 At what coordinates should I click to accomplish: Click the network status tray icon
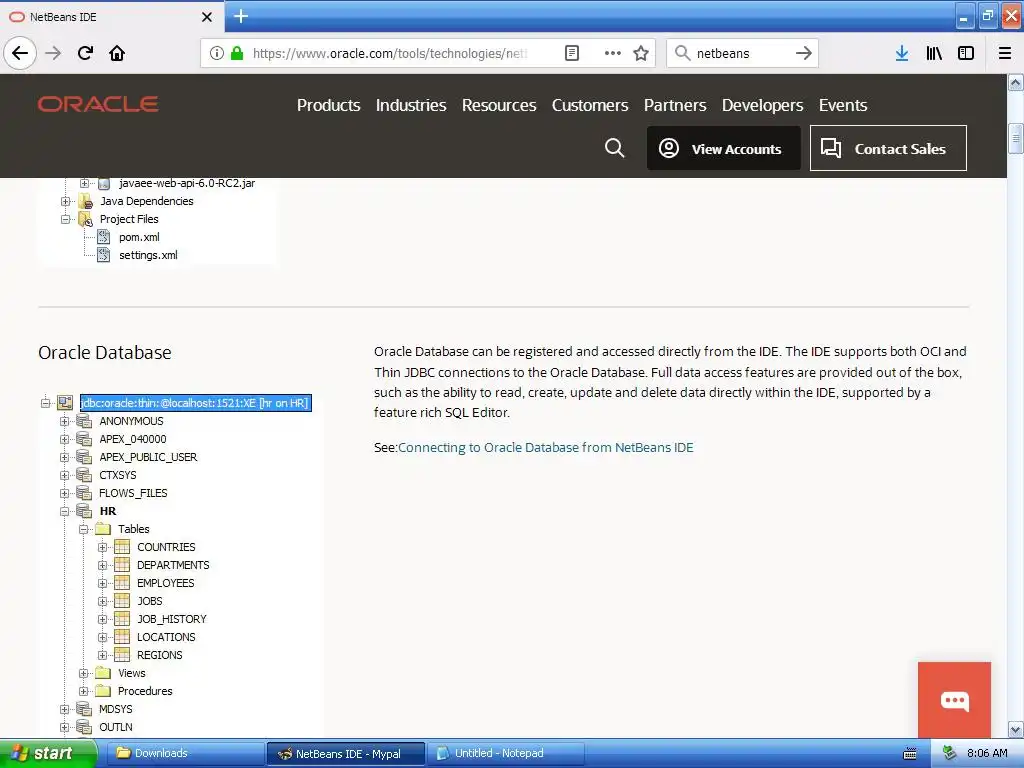[x=949, y=753]
